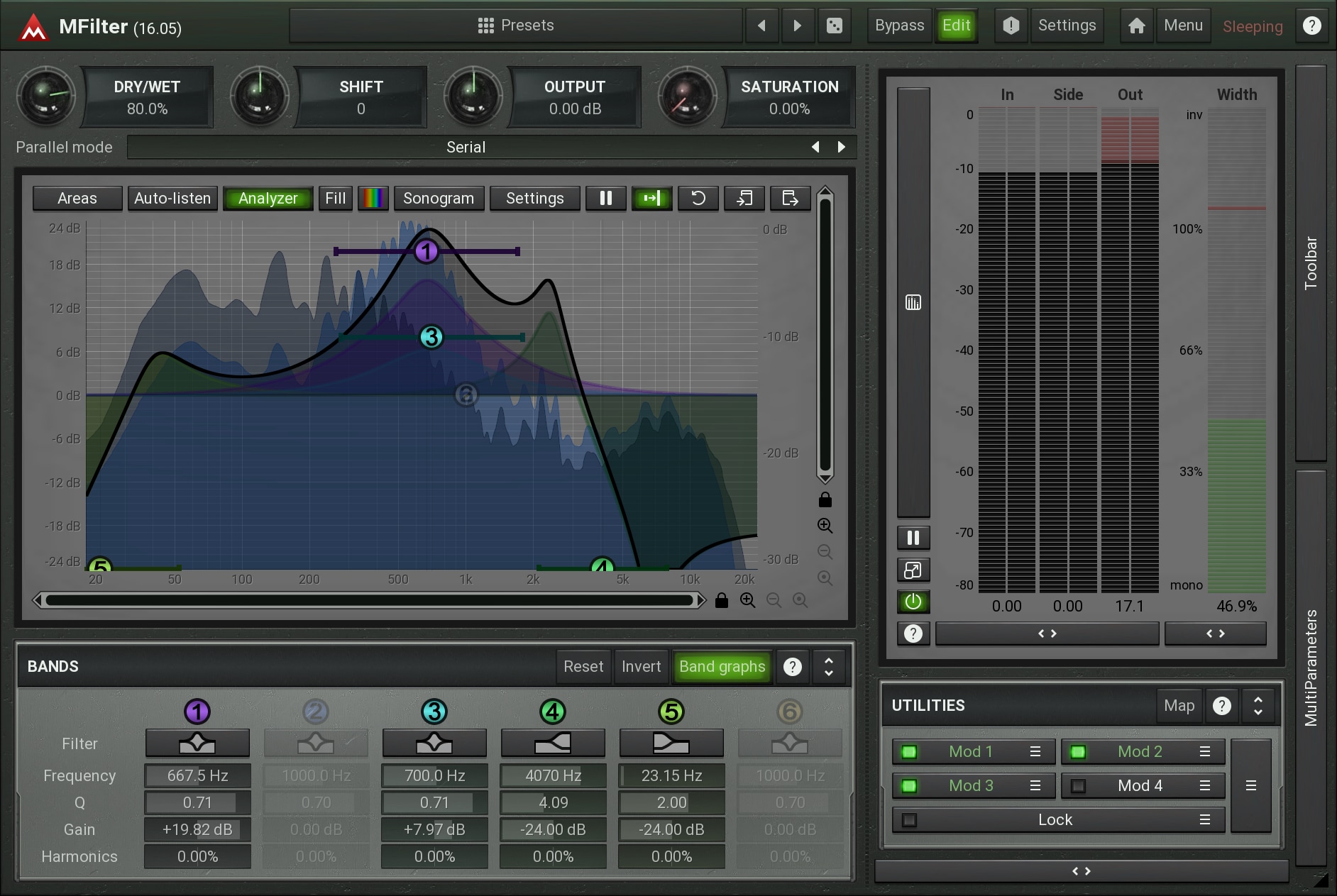Open band 4 filter type selector
This screenshot has height=896, width=1337.
pyautogui.click(x=553, y=743)
